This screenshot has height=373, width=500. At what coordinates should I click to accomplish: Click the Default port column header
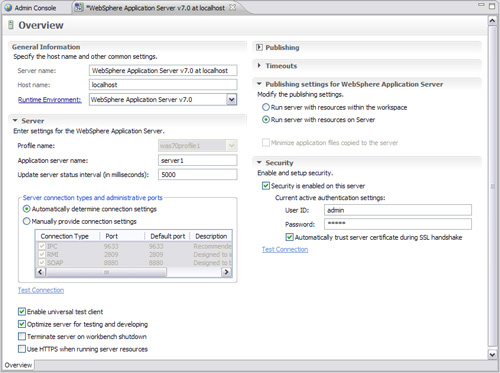[167, 236]
